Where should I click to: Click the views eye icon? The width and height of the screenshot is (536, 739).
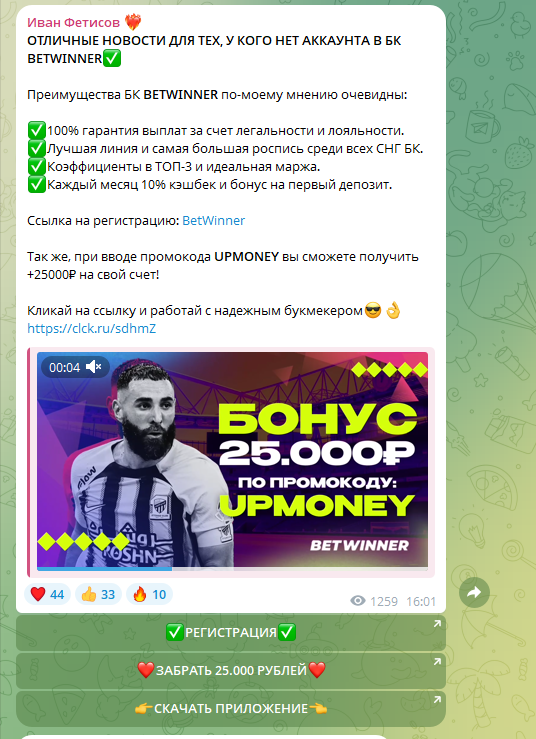pyautogui.click(x=358, y=601)
